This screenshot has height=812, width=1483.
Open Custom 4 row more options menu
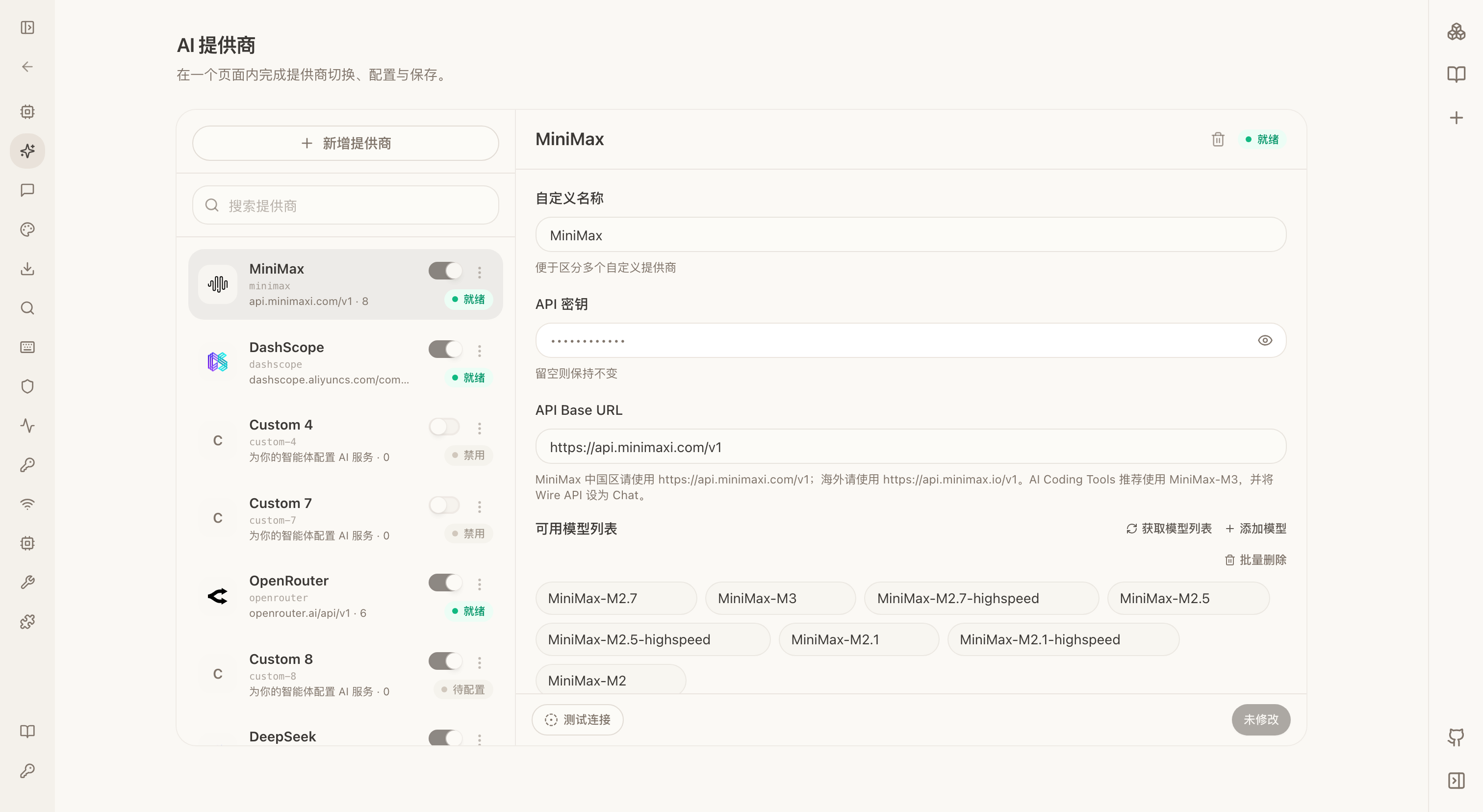[479, 428]
